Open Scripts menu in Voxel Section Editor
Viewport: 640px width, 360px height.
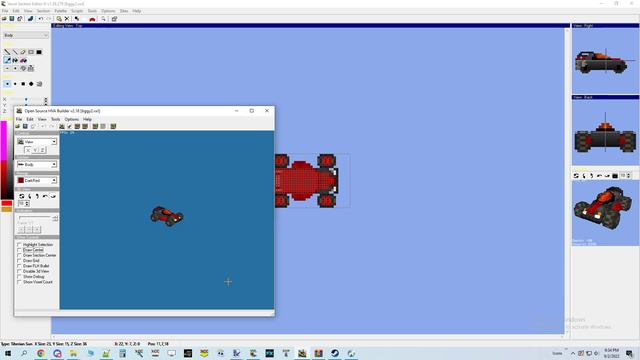coord(77,11)
